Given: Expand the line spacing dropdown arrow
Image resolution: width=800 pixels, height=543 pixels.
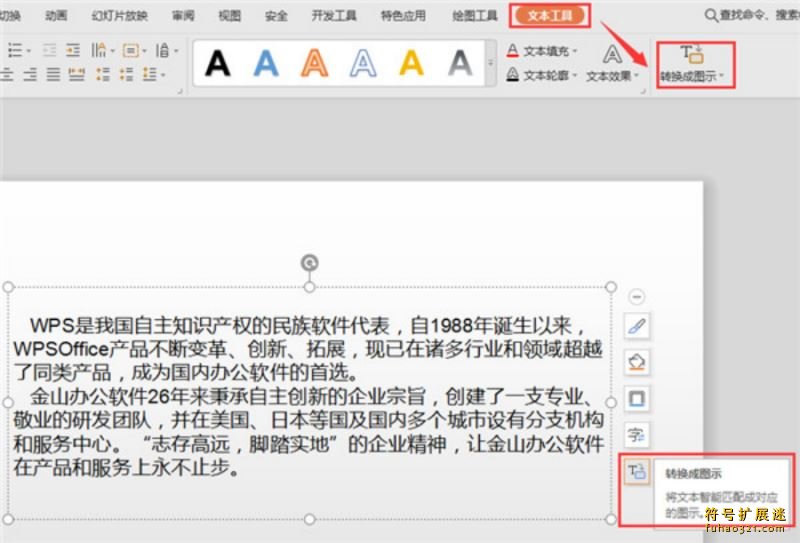Looking at the screenshot, I should coord(176,51).
